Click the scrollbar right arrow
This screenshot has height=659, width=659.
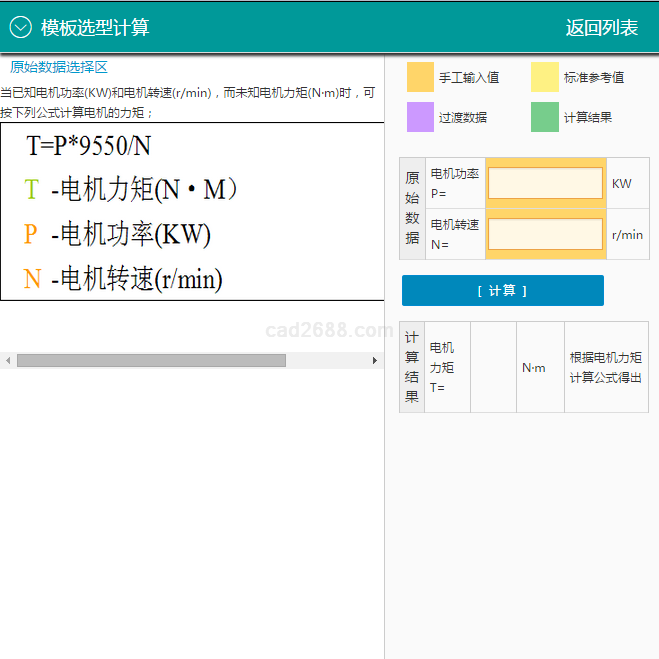tap(376, 360)
